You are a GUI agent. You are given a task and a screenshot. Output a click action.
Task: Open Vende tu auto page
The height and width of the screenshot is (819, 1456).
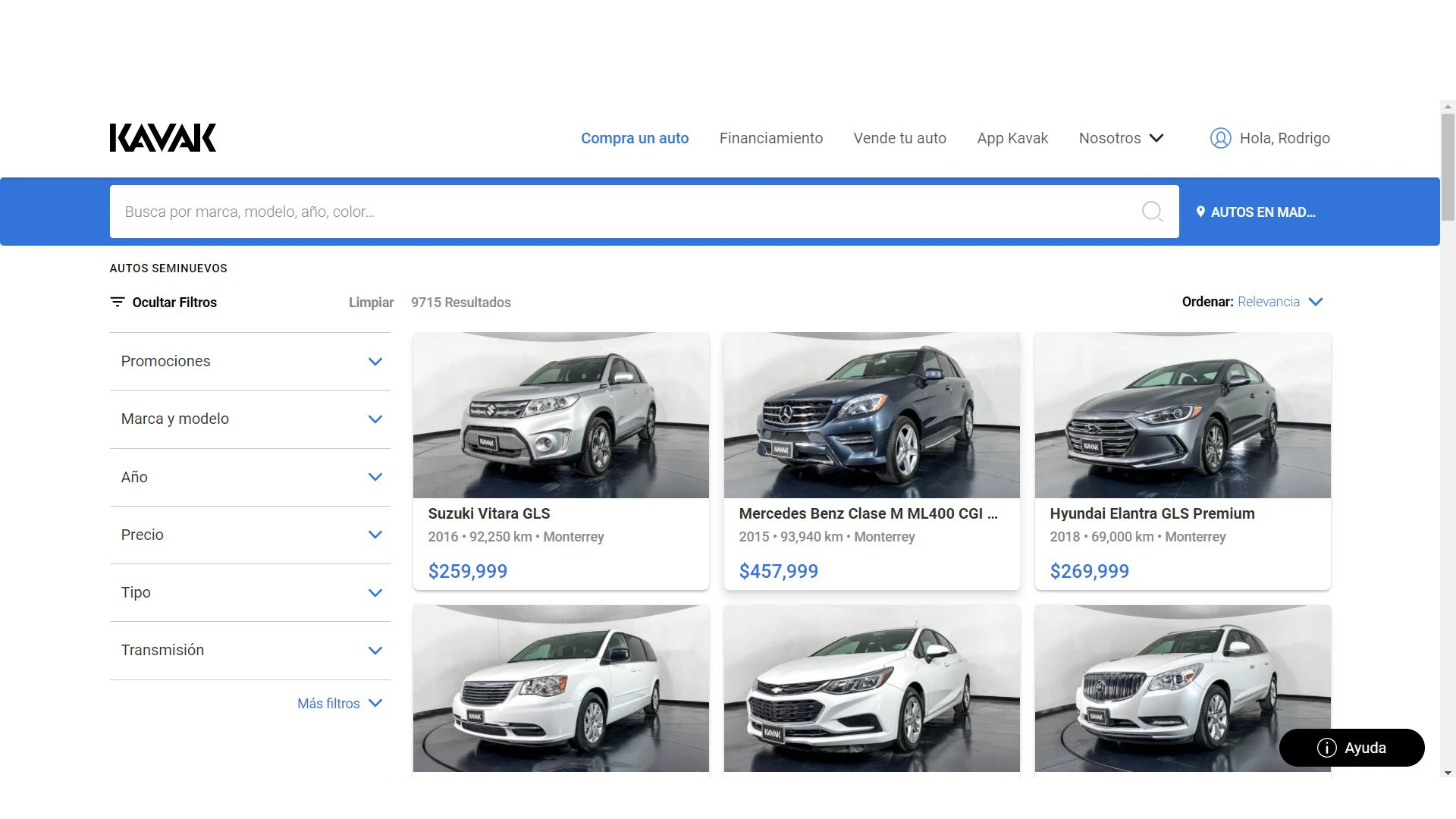pos(900,138)
